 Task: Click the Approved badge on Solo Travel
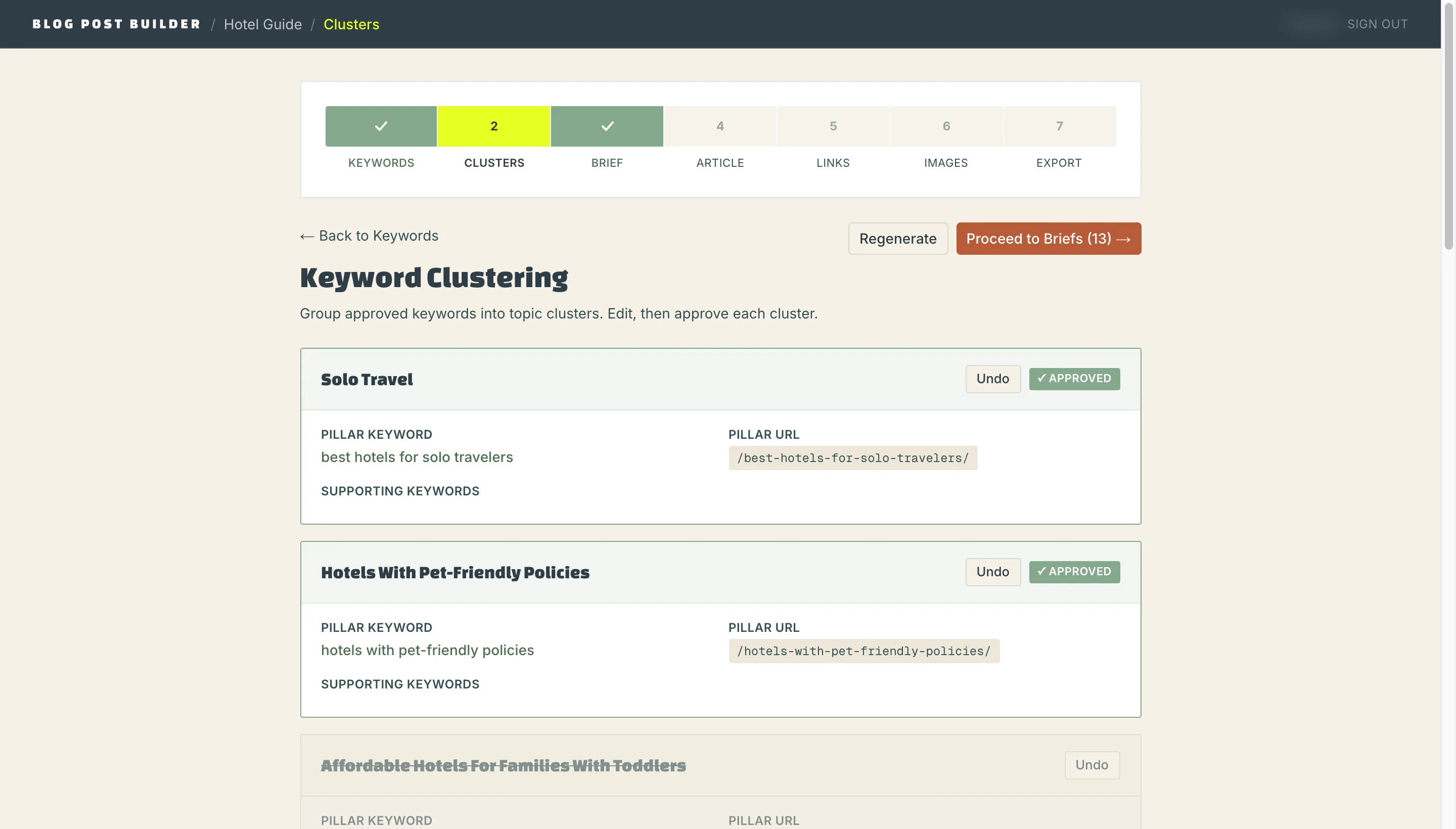click(1074, 379)
